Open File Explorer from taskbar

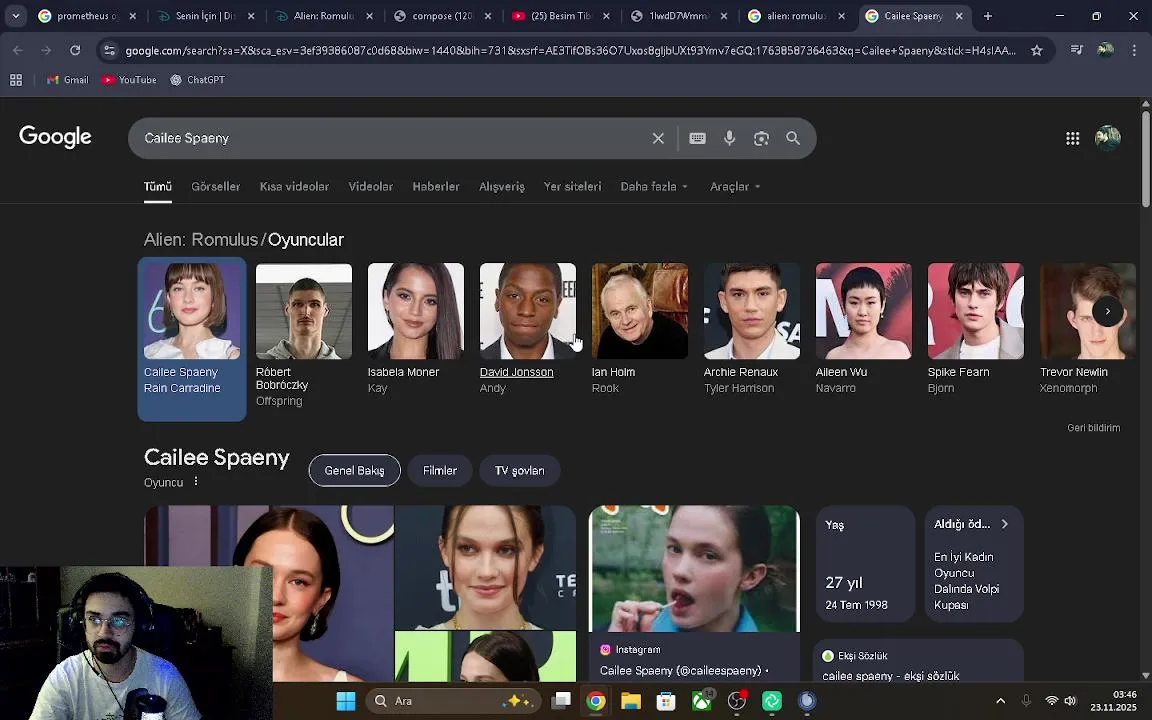click(x=630, y=701)
